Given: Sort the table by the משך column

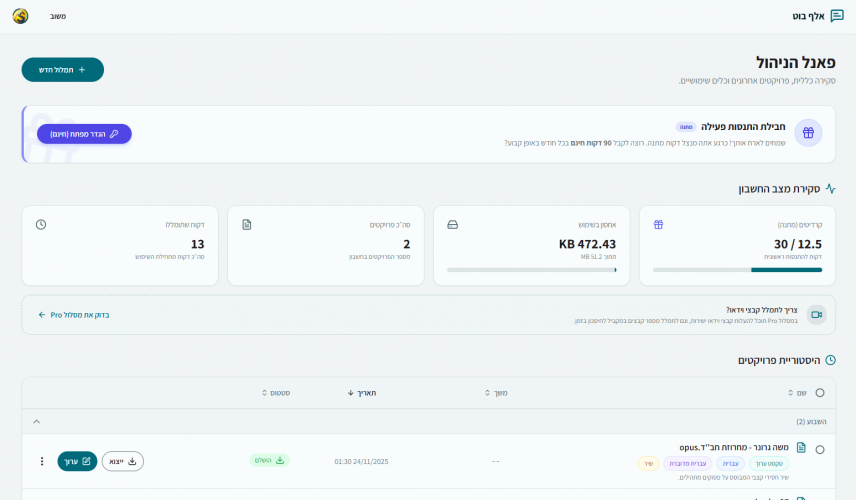Looking at the screenshot, I should click(496, 393).
